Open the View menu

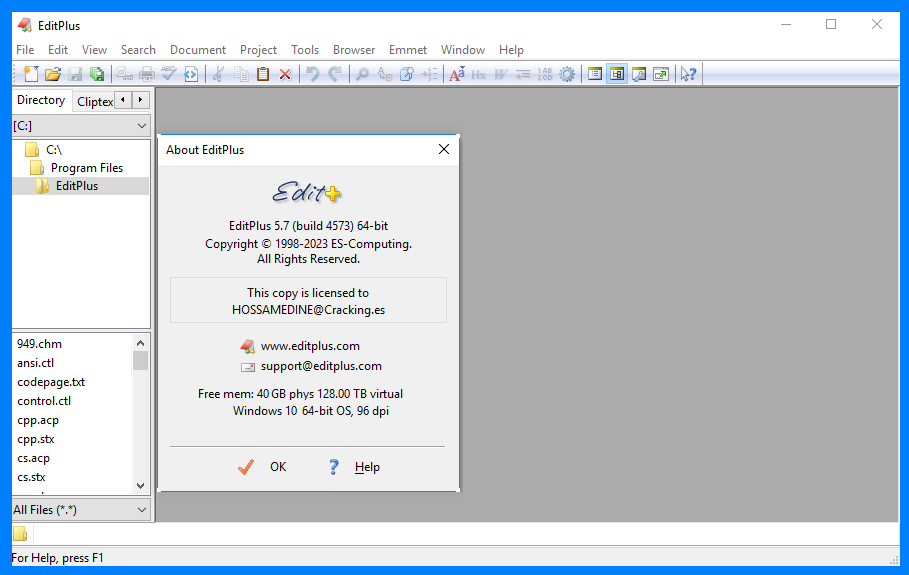tap(94, 50)
